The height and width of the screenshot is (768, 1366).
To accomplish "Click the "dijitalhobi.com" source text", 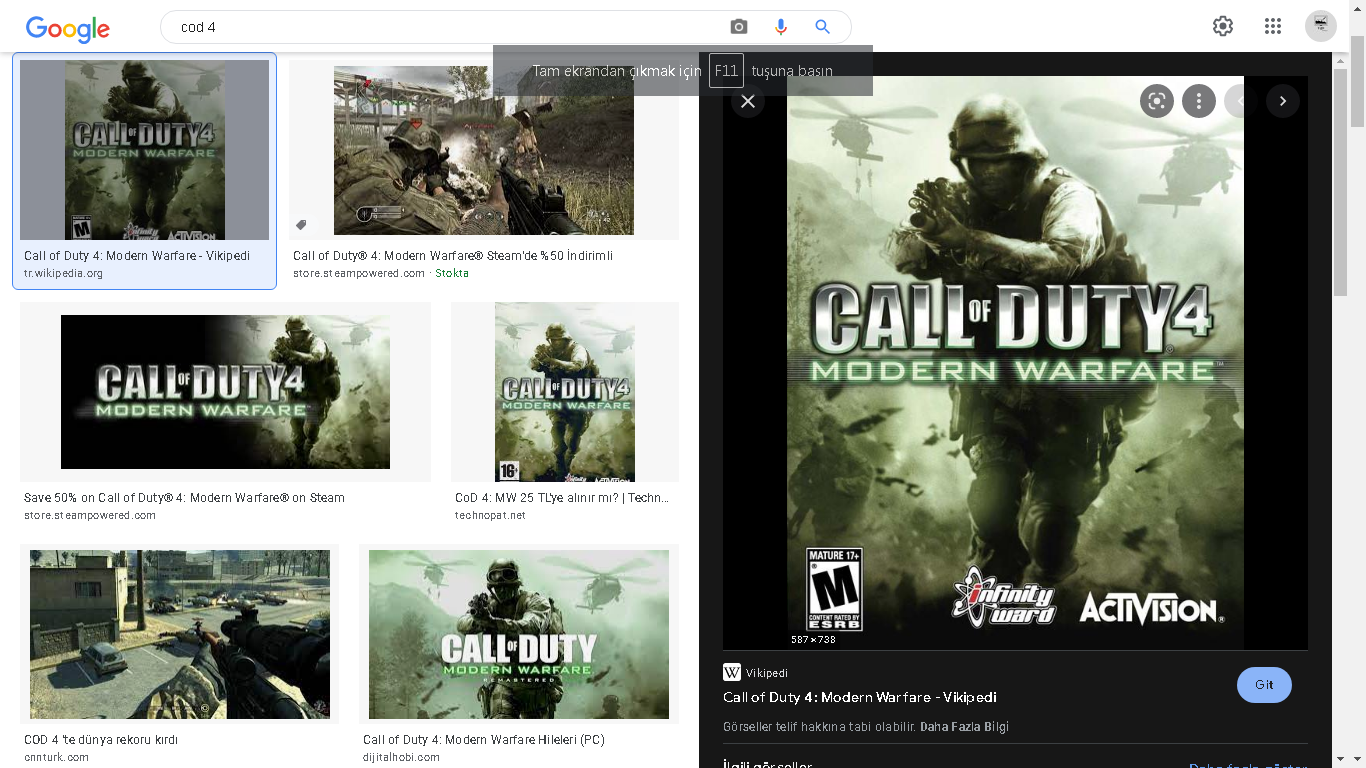I will point(401,758).
